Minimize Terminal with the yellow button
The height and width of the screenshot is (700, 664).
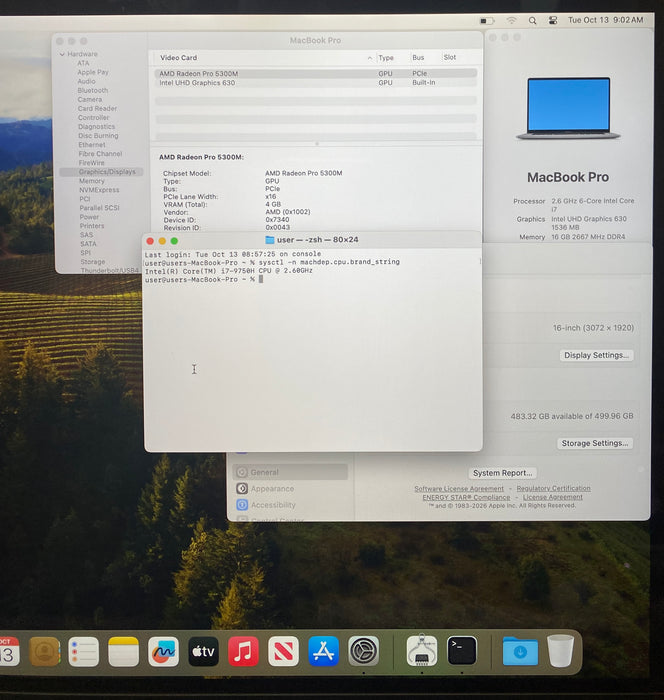coord(162,241)
